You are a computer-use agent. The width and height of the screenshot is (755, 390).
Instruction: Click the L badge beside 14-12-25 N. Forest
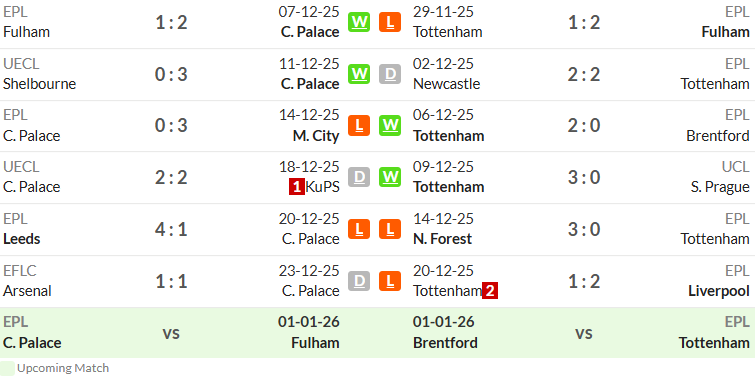(x=390, y=229)
